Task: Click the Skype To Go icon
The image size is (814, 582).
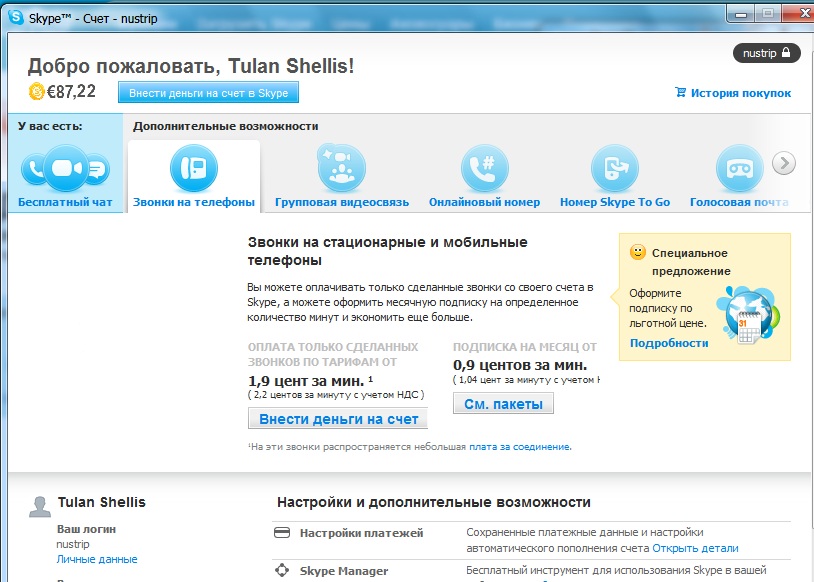Action: tap(615, 169)
